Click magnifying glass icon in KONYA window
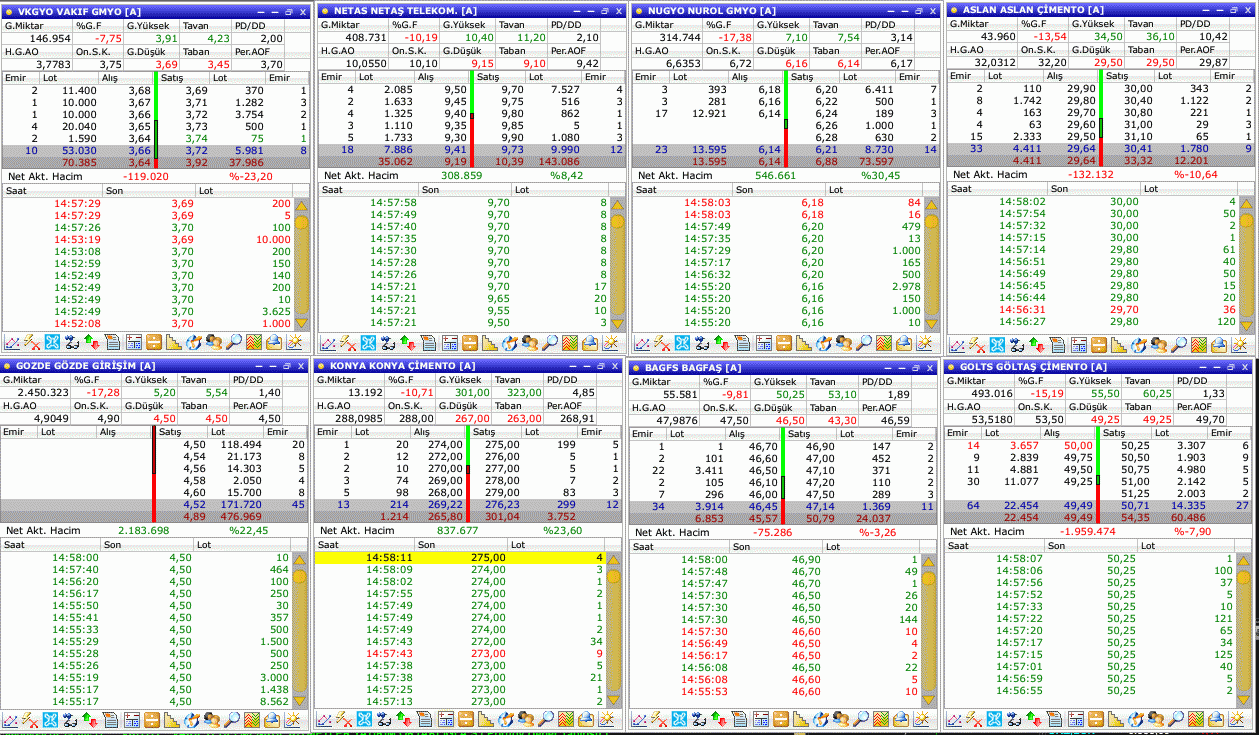Screen dimensions: 1259x735 [x=548, y=719]
